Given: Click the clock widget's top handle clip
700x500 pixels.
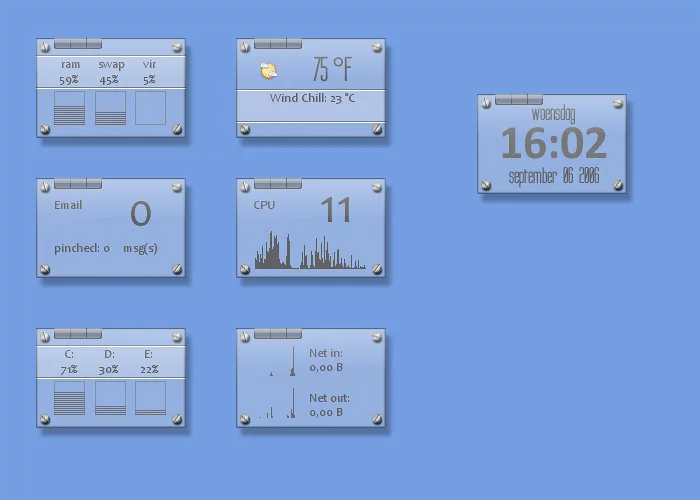Looking at the screenshot, I should click(519, 100).
